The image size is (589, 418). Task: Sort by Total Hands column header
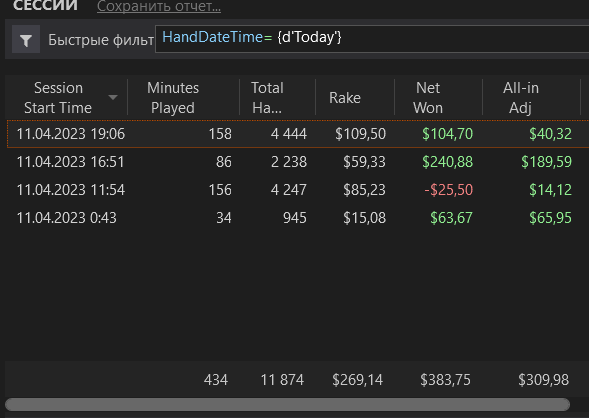(267, 98)
